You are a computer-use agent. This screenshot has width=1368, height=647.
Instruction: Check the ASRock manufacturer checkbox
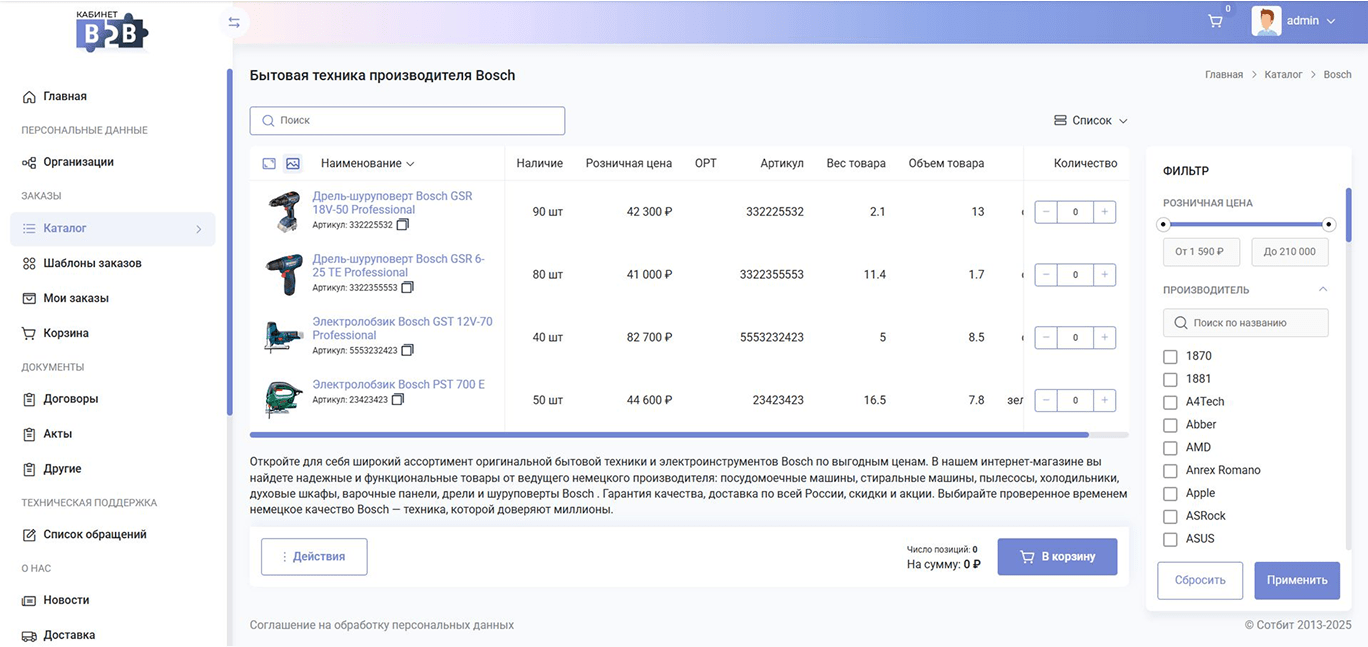coord(1170,517)
